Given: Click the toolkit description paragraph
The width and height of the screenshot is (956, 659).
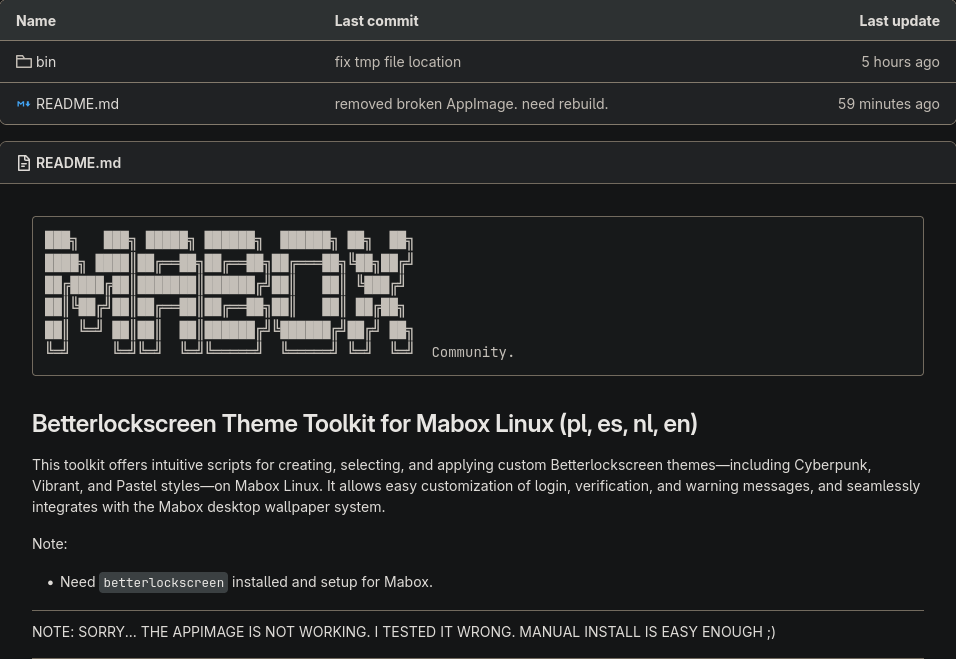Looking at the screenshot, I should [476, 486].
